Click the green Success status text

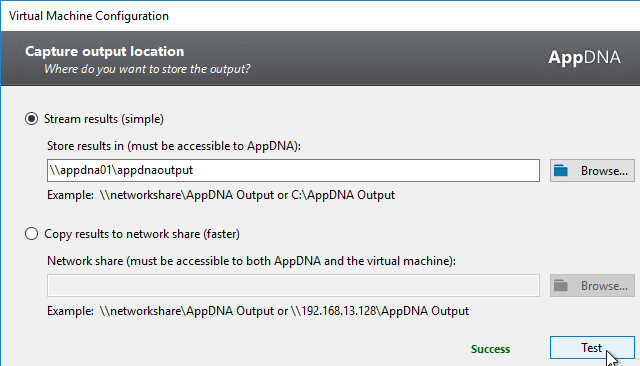click(490, 349)
